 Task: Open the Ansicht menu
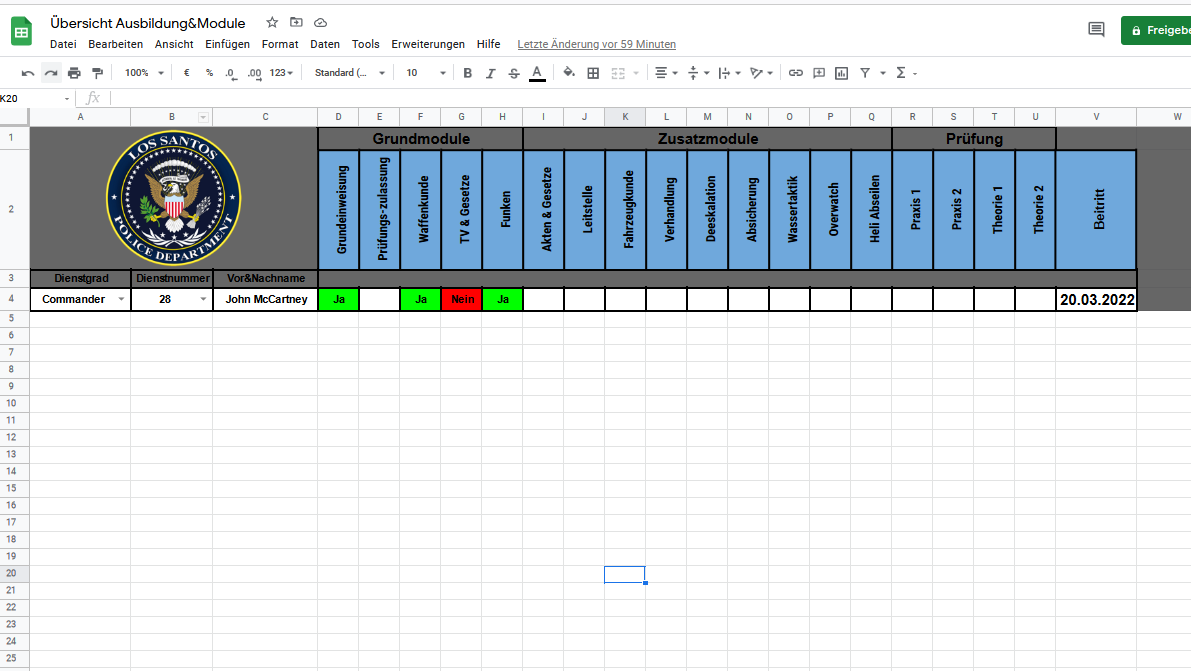point(174,44)
